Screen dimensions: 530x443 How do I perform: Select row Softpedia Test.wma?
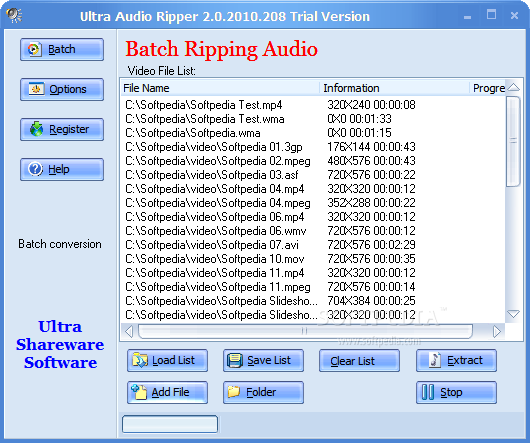(313, 119)
